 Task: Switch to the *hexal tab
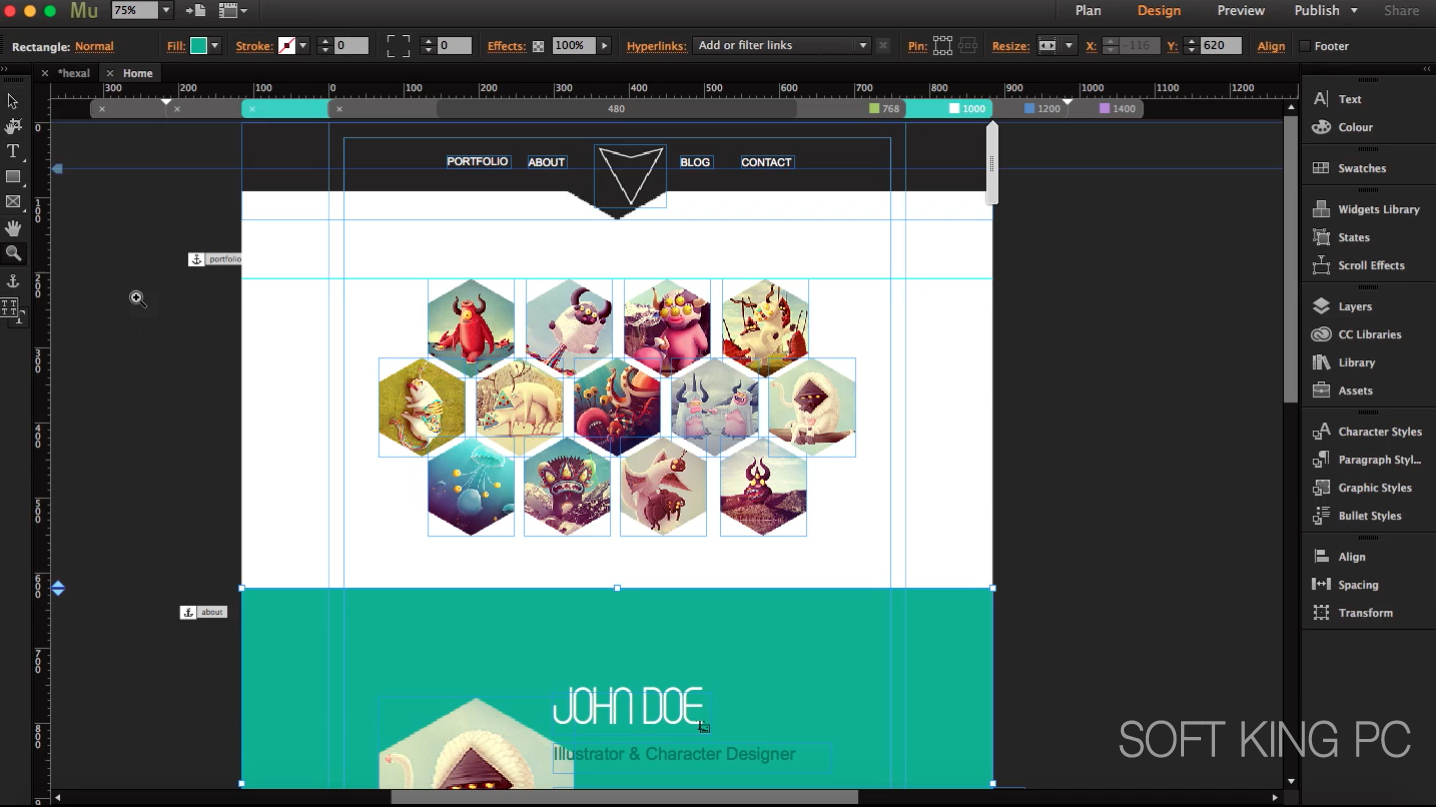74,73
